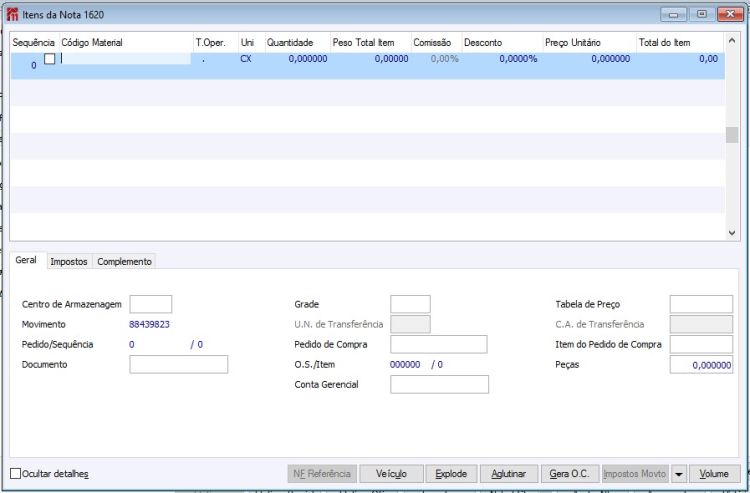Click the Aglutinar button
This screenshot has width=750, height=493.
[509, 474]
